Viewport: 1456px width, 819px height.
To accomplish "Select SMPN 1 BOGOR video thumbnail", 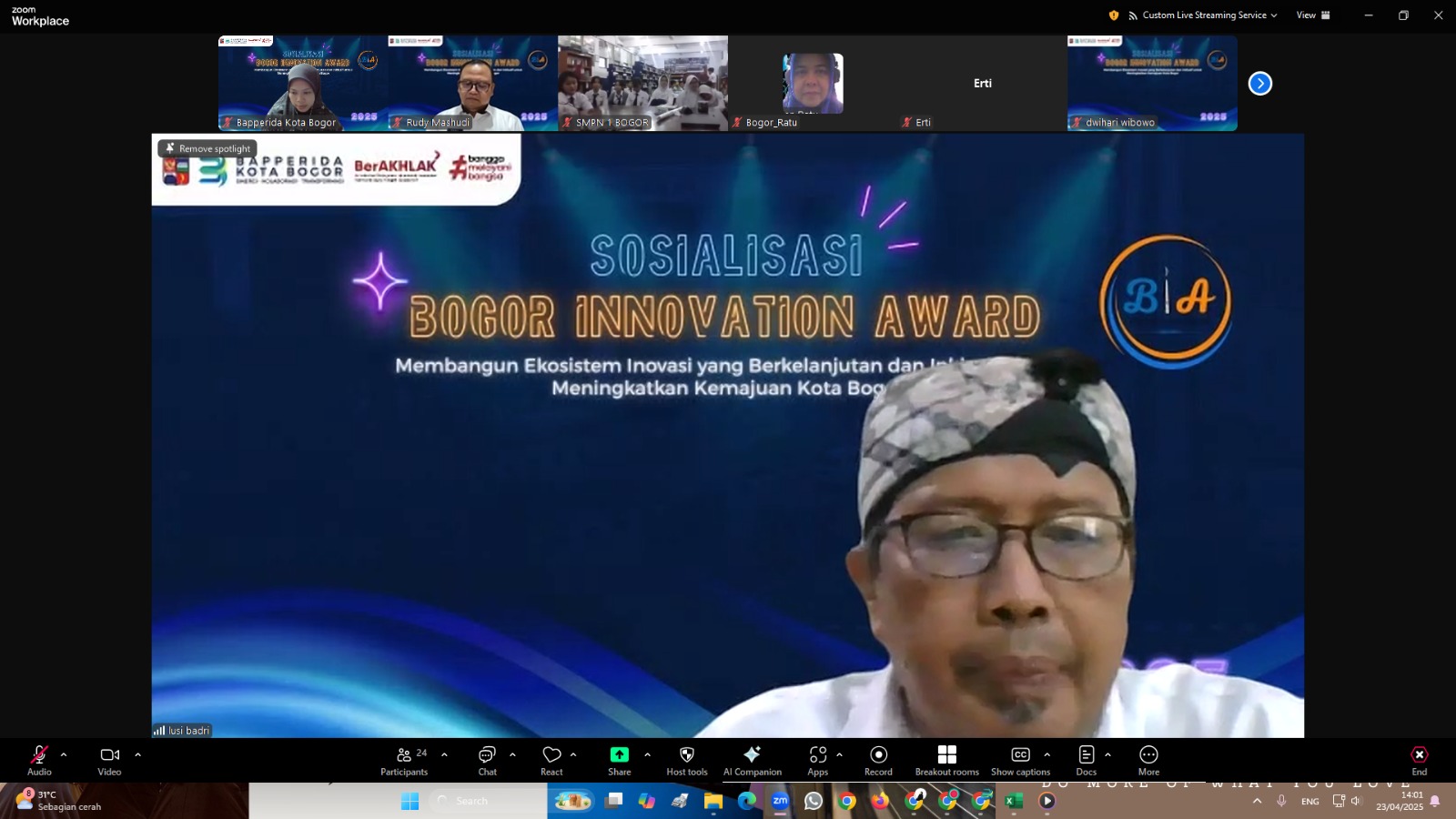I will pyautogui.click(x=642, y=83).
